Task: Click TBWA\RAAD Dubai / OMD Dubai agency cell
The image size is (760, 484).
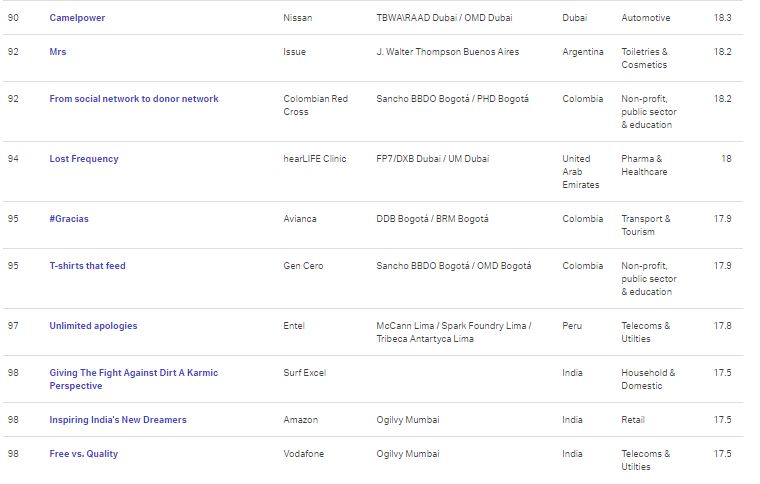Action: coord(444,18)
